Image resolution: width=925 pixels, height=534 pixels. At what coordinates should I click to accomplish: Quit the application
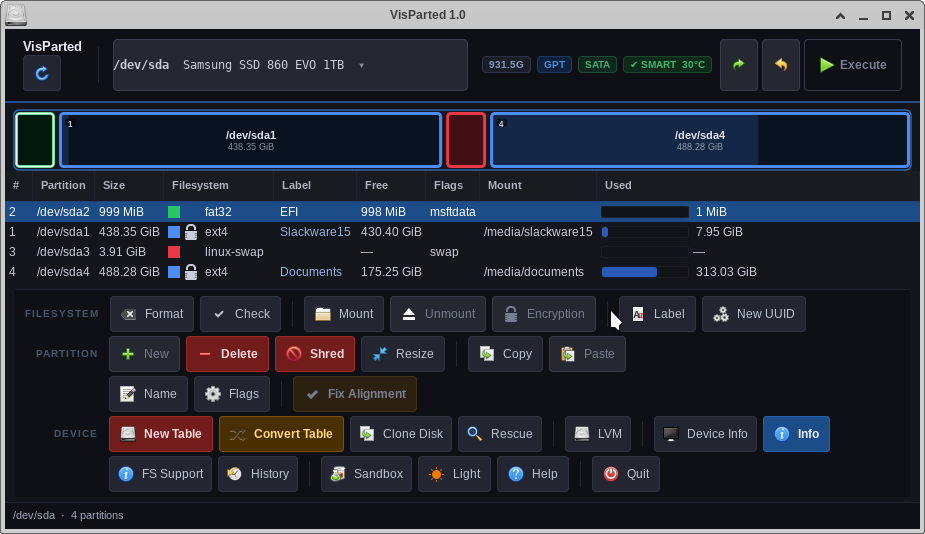[x=626, y=474]
